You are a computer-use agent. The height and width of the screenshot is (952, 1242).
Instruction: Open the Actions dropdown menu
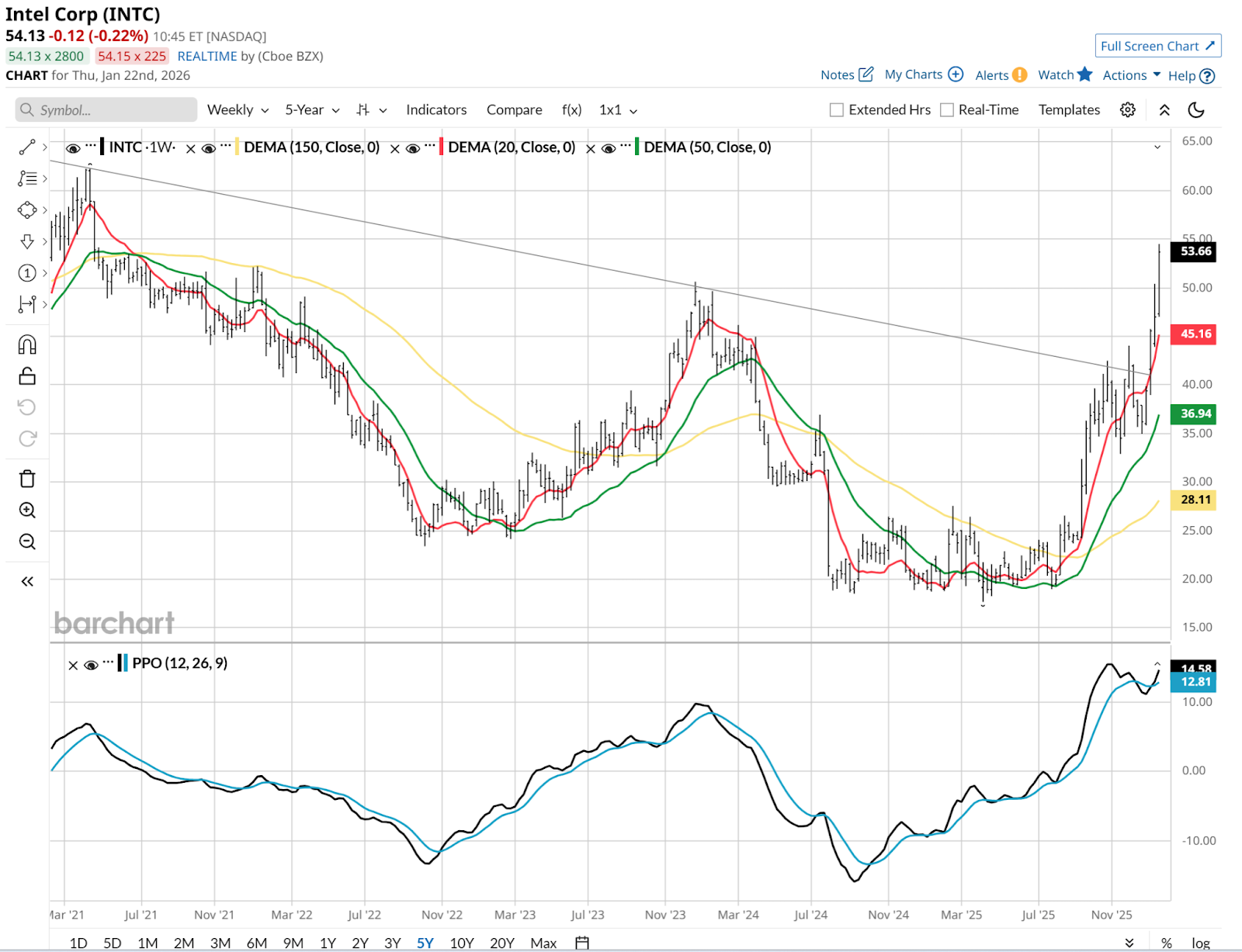(x=1131, y=75)
